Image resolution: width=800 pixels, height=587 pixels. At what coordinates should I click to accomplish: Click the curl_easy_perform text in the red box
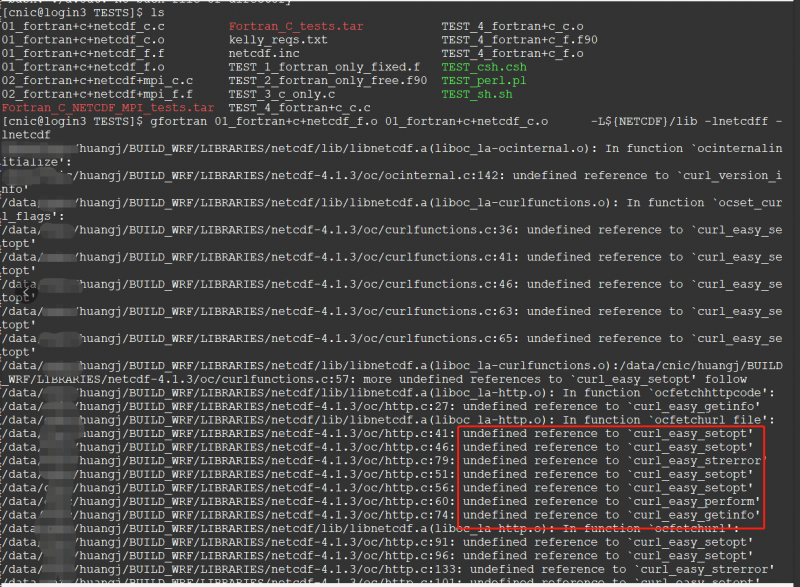click(697, 501)
